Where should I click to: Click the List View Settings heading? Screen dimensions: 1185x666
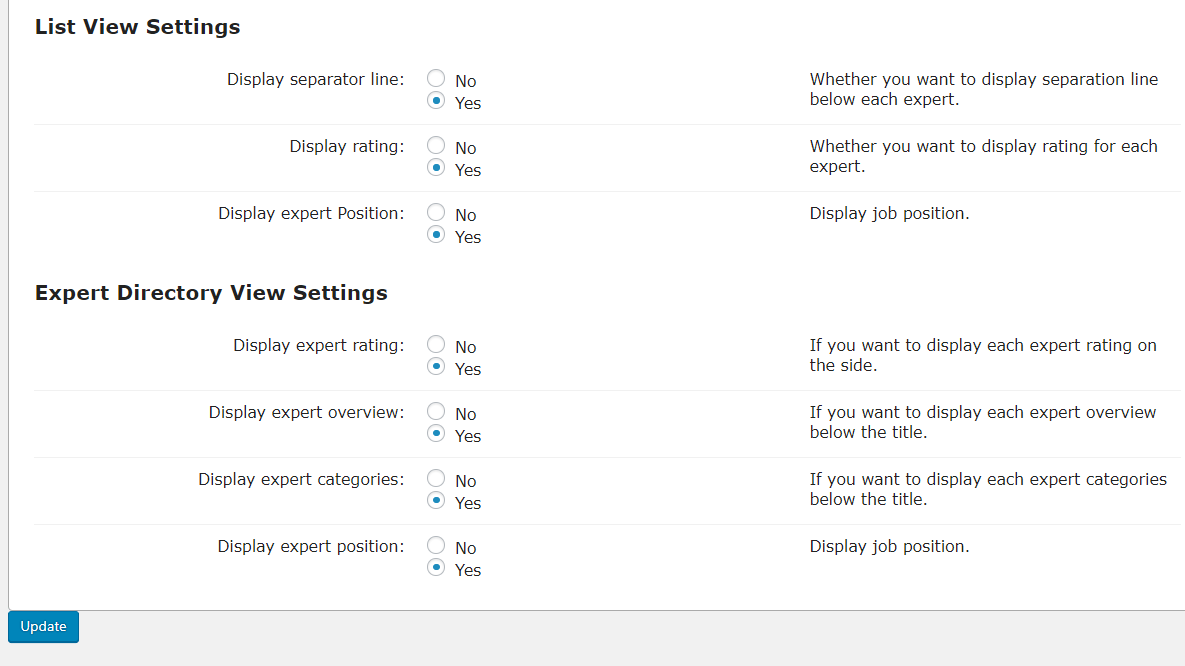(x=138, y=27)
